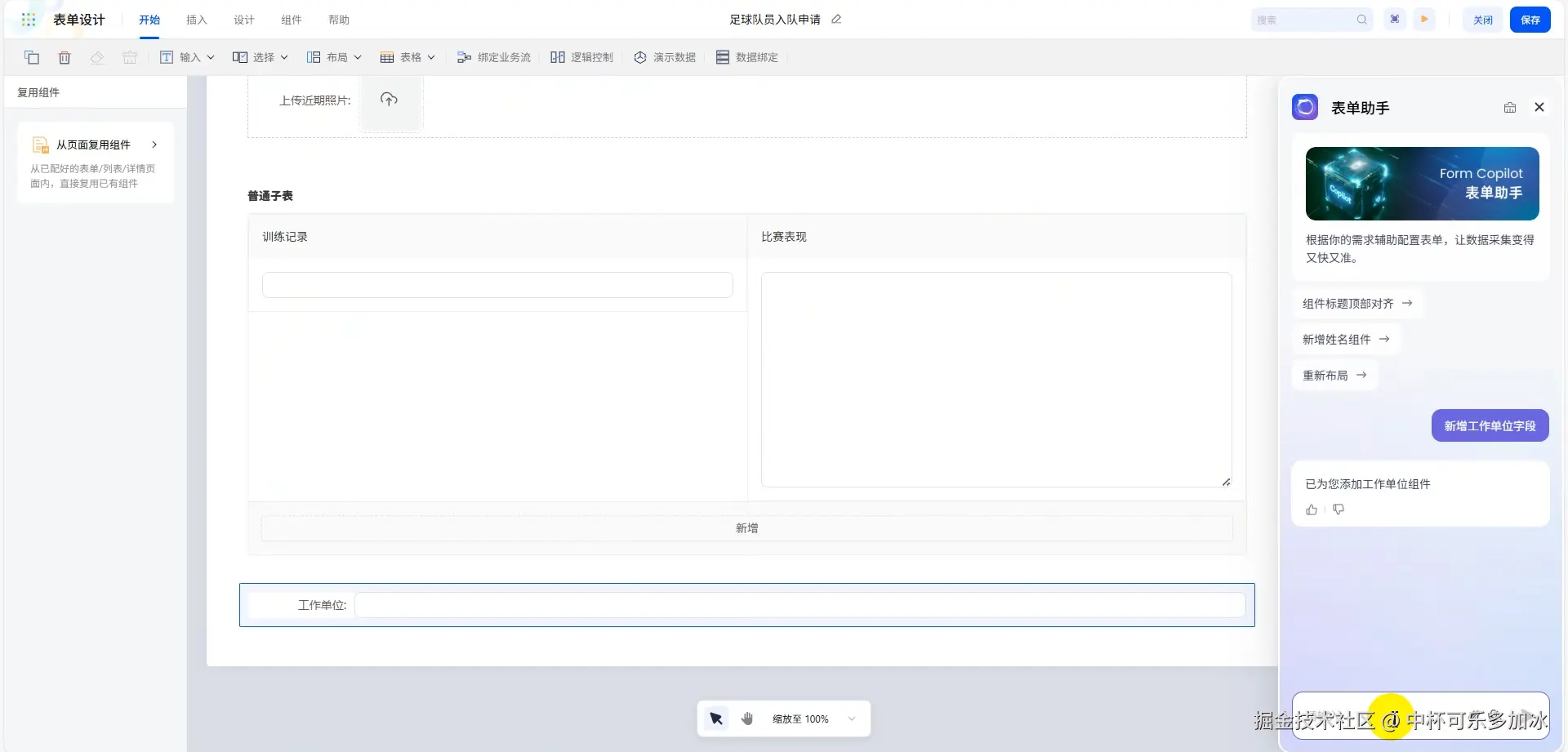Open the 绑定业务流 tool
1568x752 pixels.
click(x=494, y=57)
